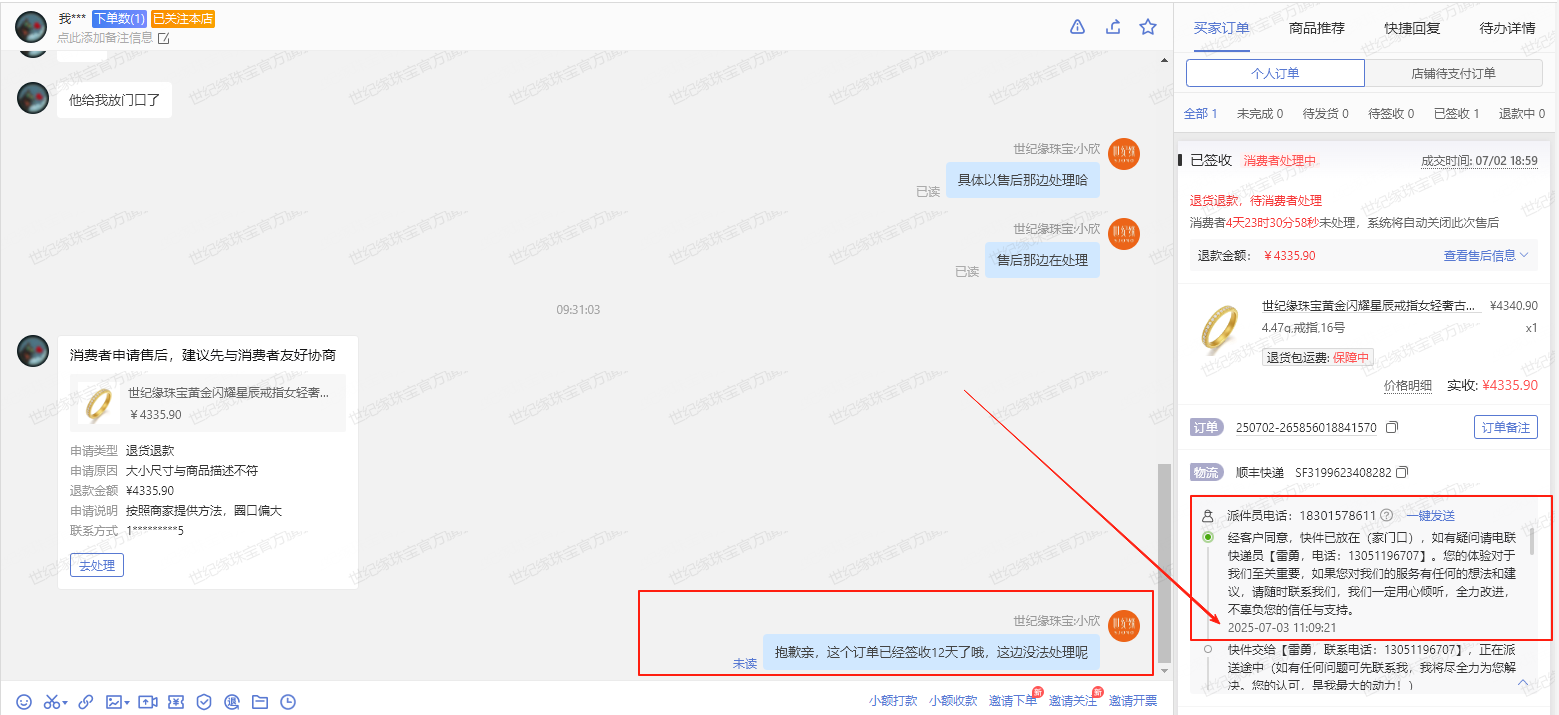
Task: Click the video upload icon
Action: (x=148, y=702)
